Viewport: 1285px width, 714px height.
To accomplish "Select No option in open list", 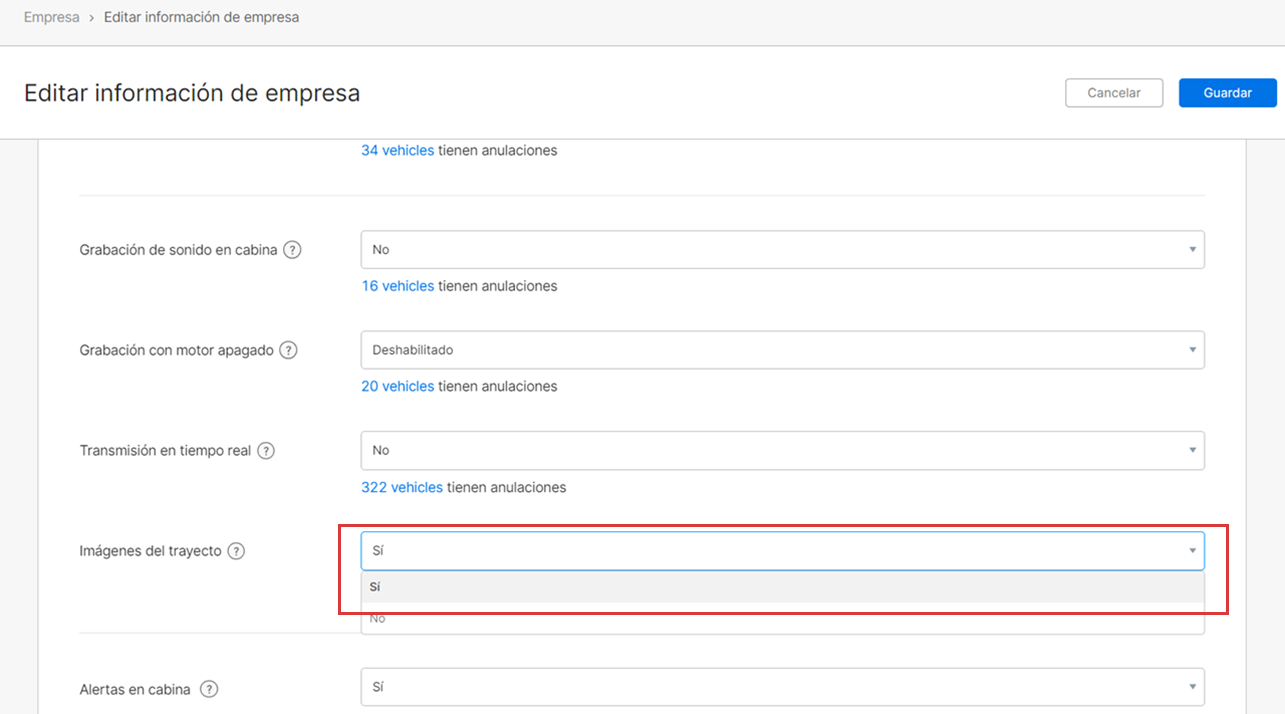I will pos(782,618).
